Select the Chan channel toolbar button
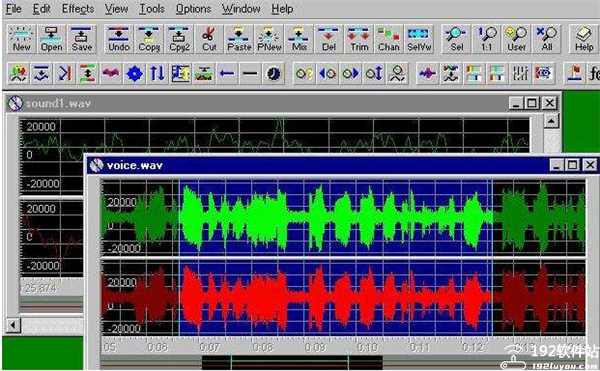The width and height of the screenshot is (600, 371). click(389, 39)
